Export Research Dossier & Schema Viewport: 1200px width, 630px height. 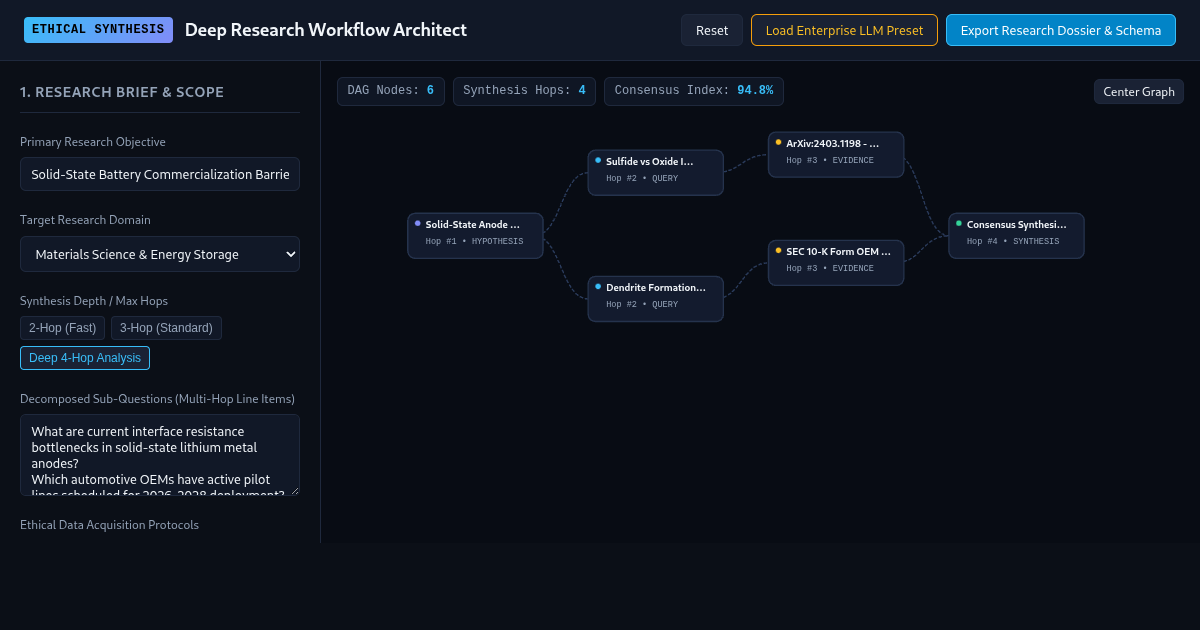click(x=1061, y=30)
